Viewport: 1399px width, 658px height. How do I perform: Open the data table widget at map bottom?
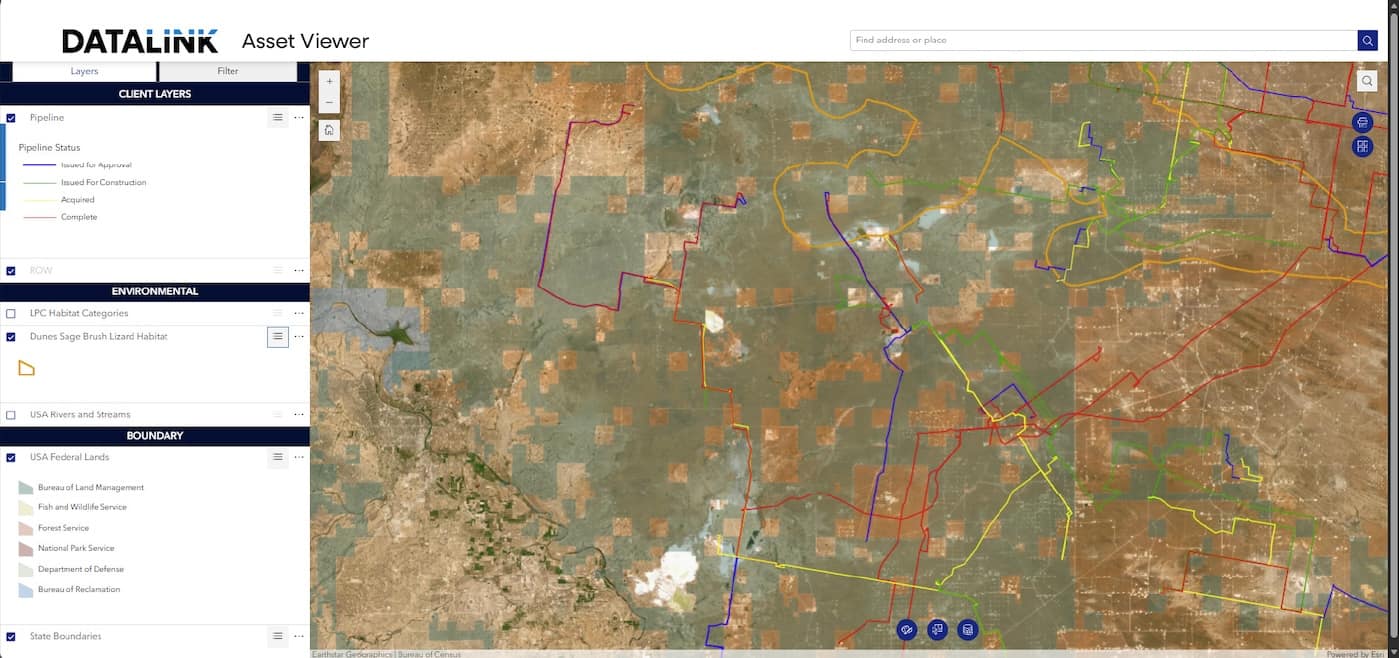(967, 630)
